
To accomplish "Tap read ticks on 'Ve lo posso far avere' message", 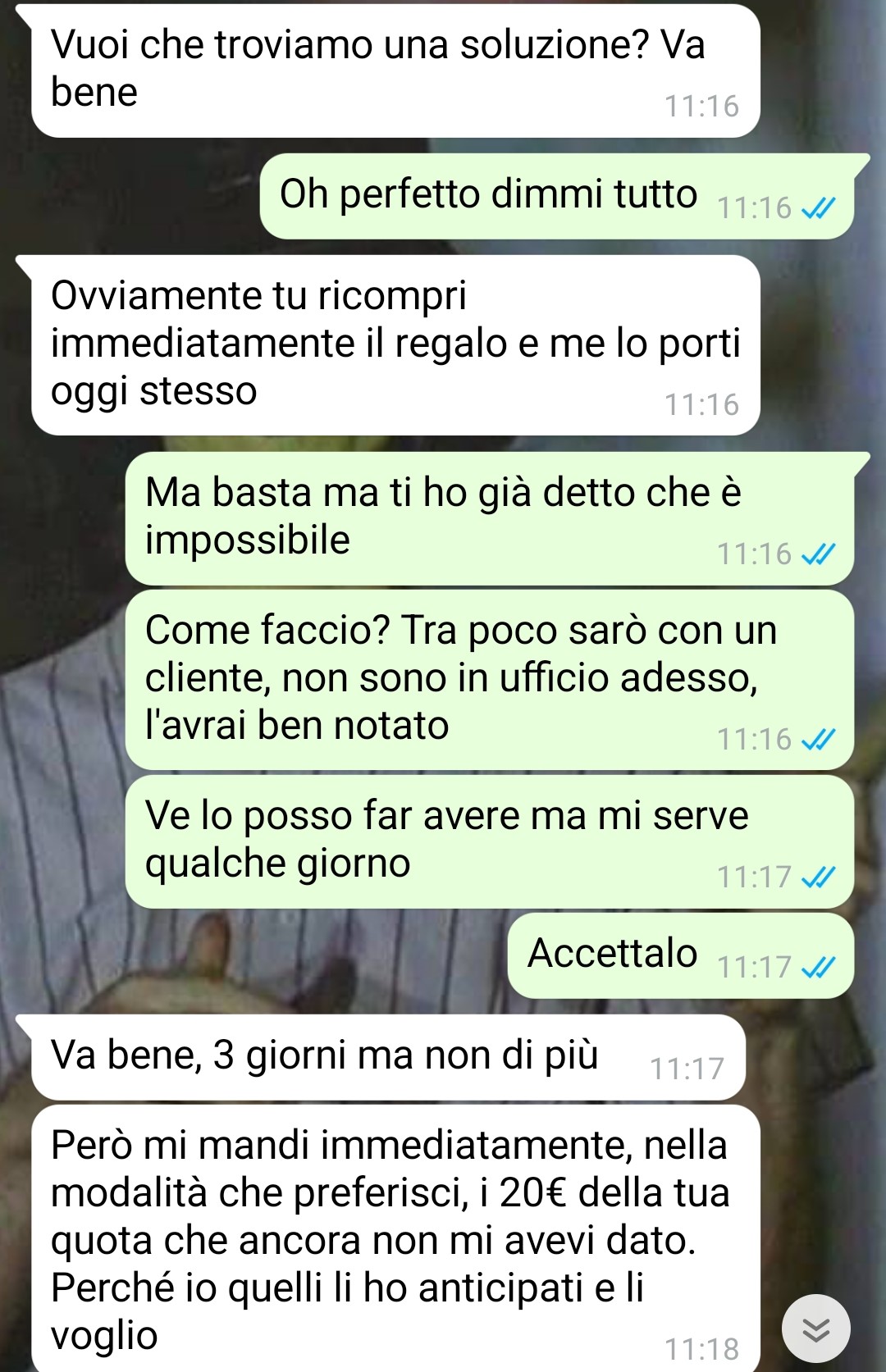I will click(817, 878).
